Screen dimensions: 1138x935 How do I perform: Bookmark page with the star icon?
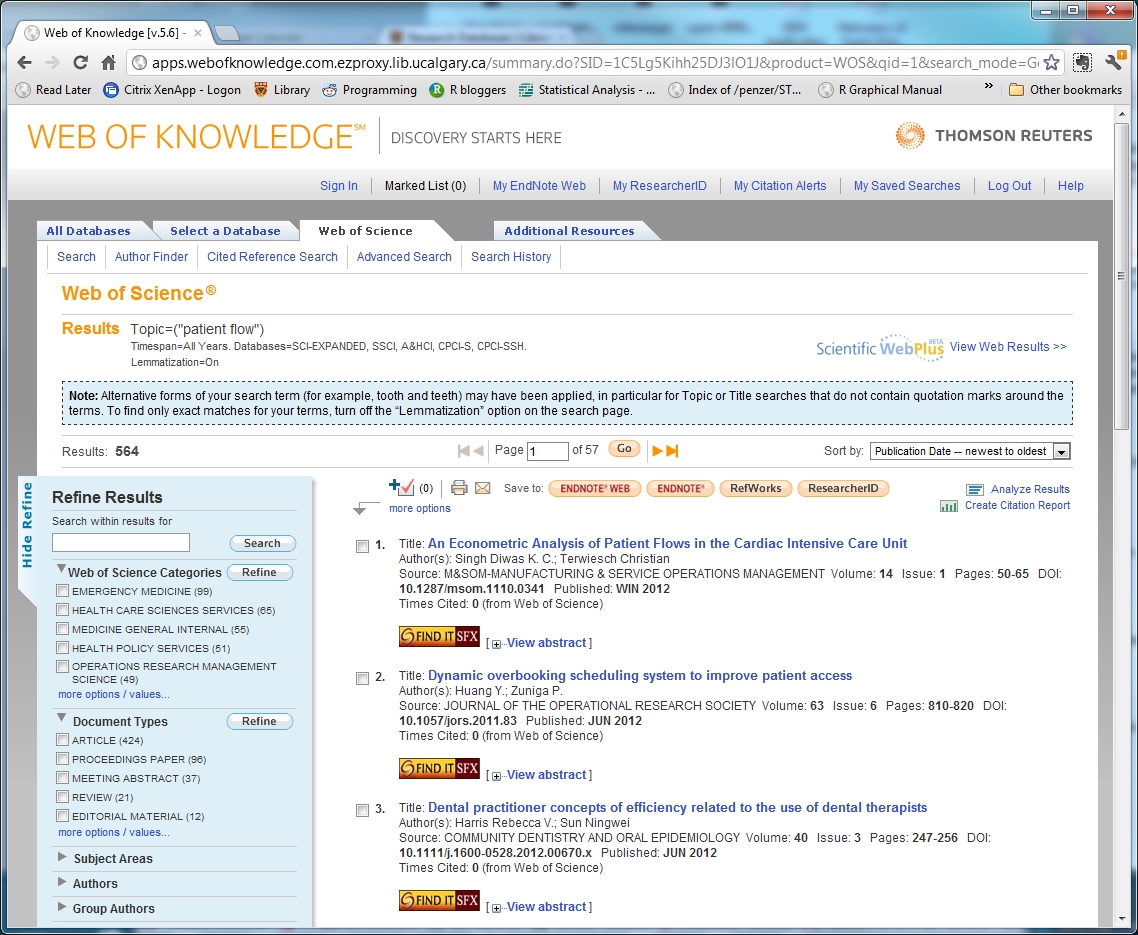(x=1051, y=62)
